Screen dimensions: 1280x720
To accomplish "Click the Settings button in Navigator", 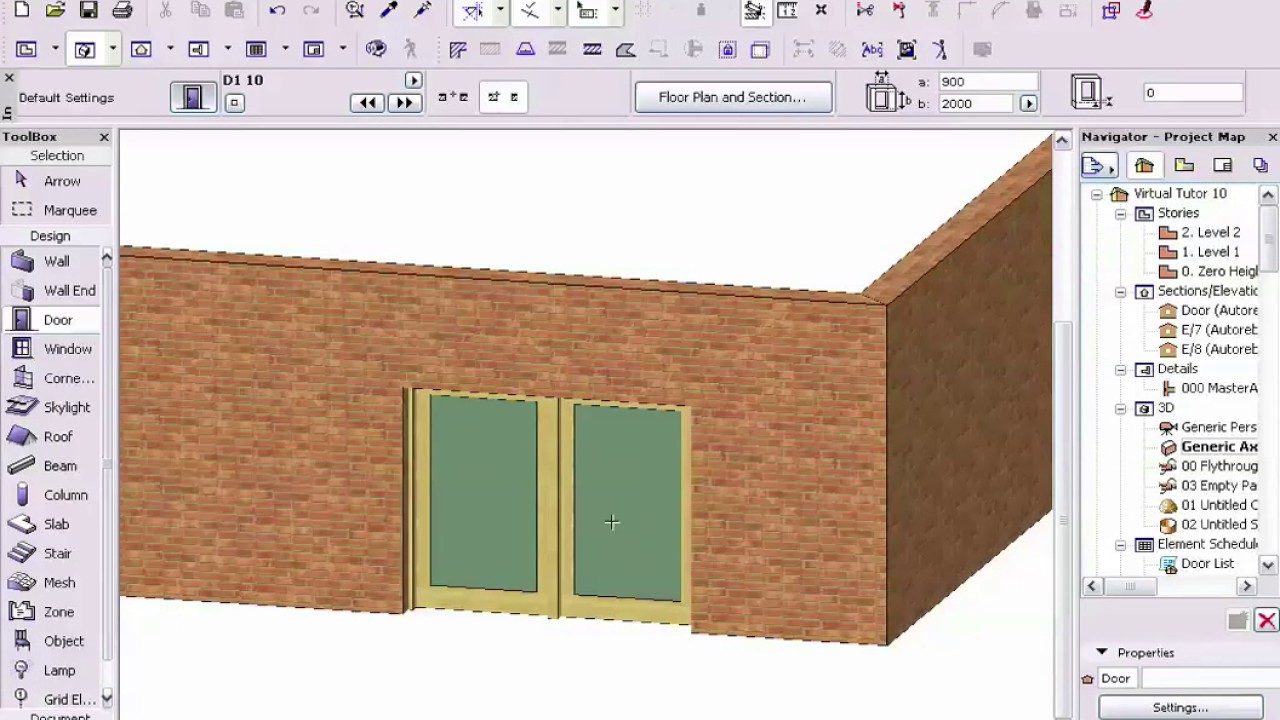I will coord(1180,707).
